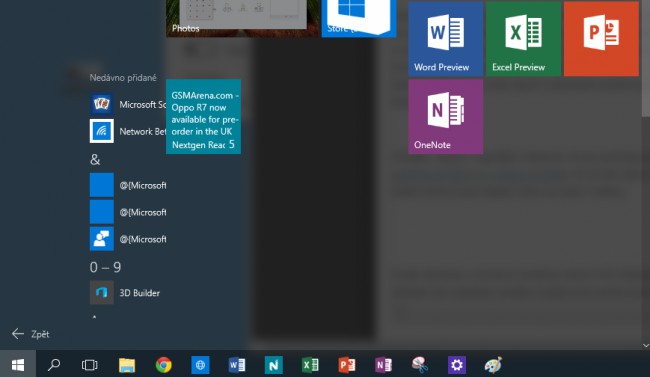Image resolution: width=650 pixels, height=377 pixels.
Task: Open Paint from the taskbar
Action: coord(493,365)
